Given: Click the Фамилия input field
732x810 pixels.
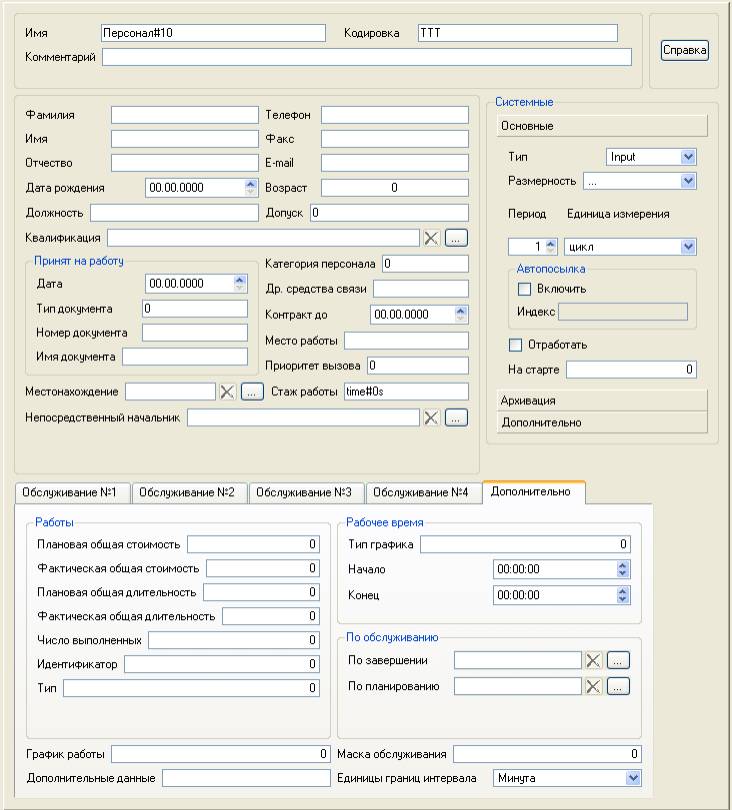Looking at the screenshot, I should pos(185,115).
